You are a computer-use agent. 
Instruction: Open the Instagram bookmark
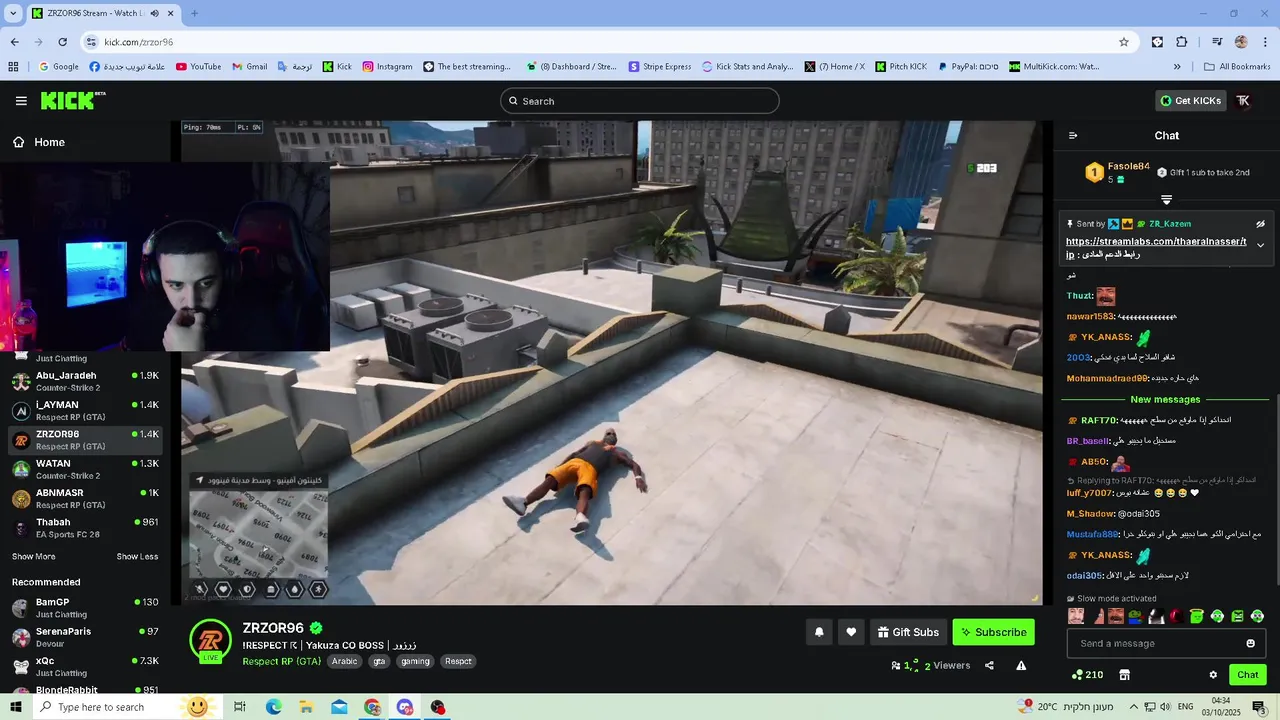[x=387, y=67]
